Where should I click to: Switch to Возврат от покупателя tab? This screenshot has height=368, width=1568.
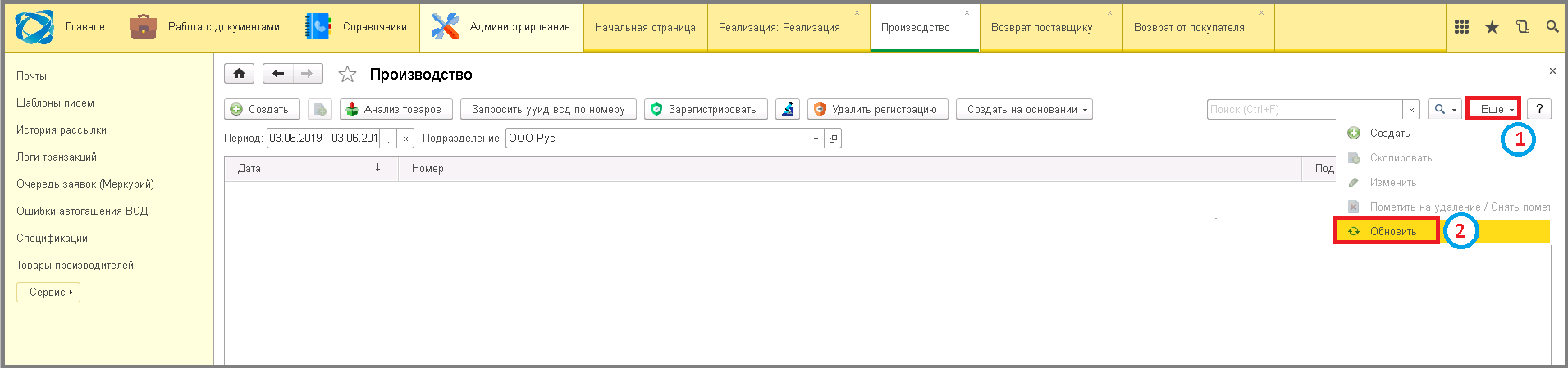(1189, 27)
